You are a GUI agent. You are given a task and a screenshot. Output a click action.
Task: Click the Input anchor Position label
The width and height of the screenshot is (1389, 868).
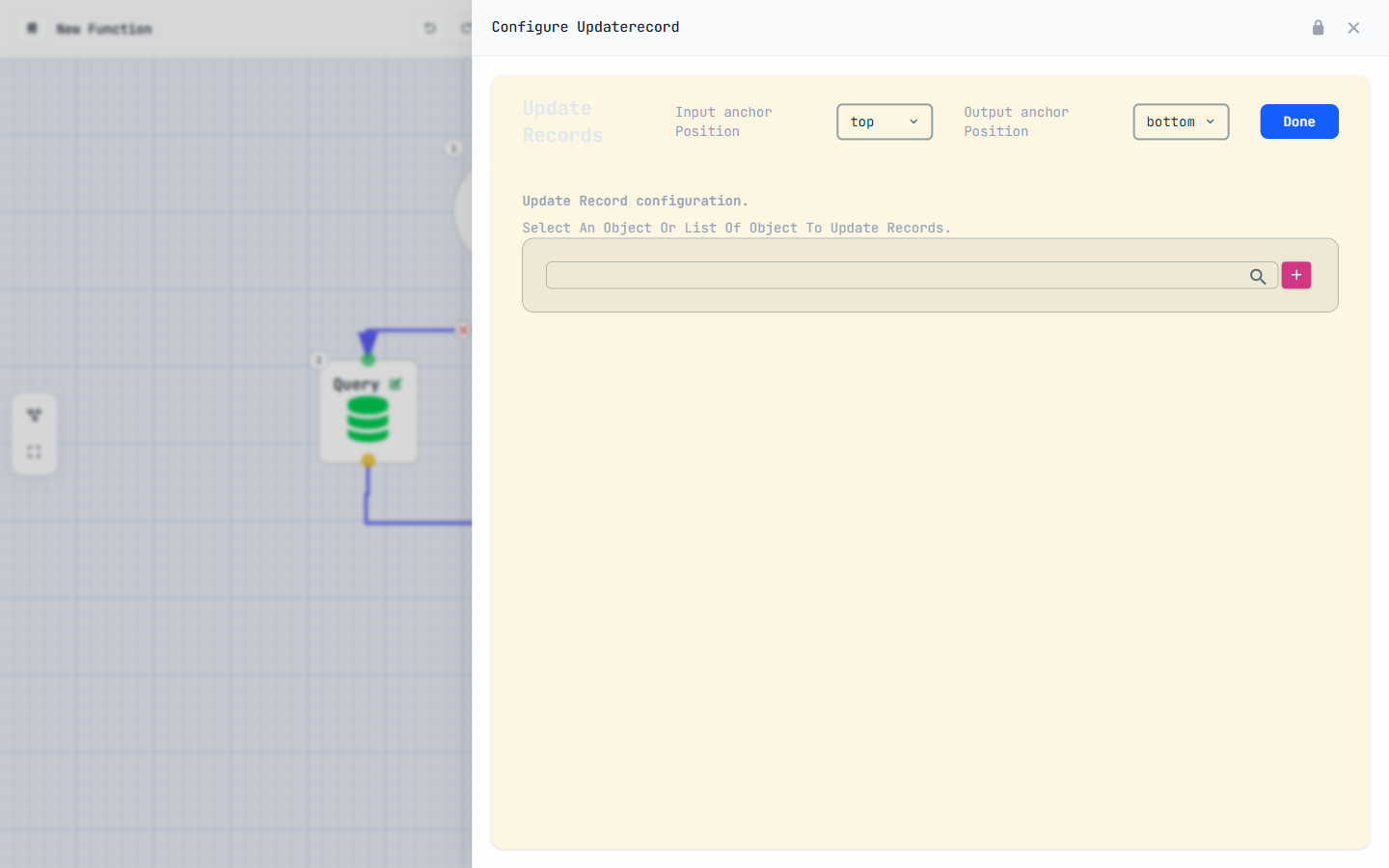723,122
